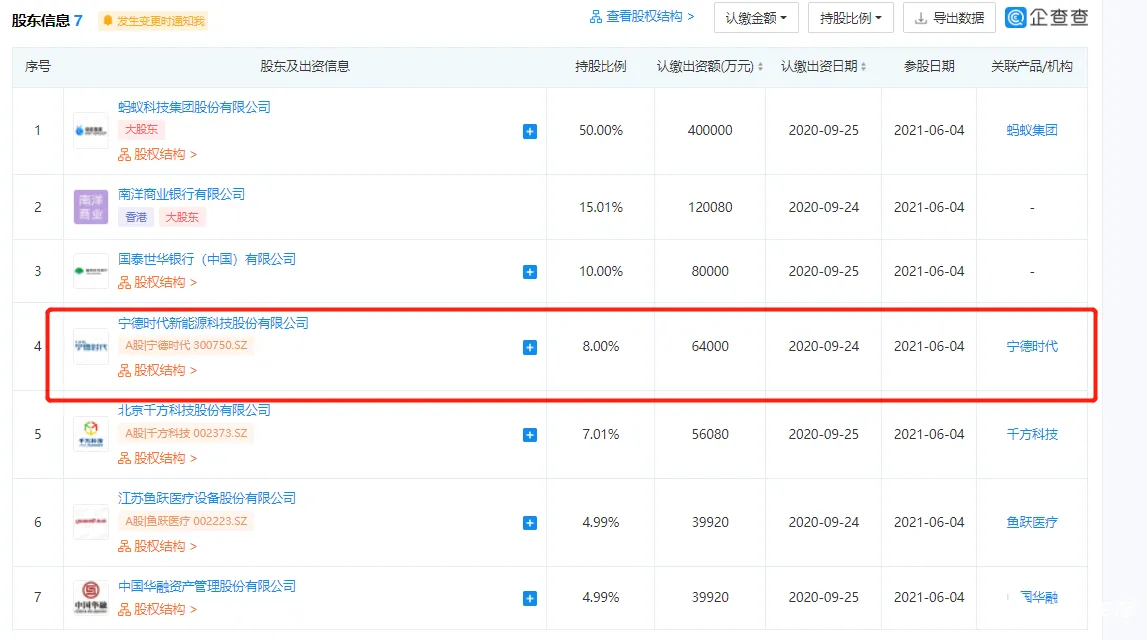Enable 发生变更时通知我 notification
The width and height of the screenshot is (1147, 640).
click(x=154, y=20)
